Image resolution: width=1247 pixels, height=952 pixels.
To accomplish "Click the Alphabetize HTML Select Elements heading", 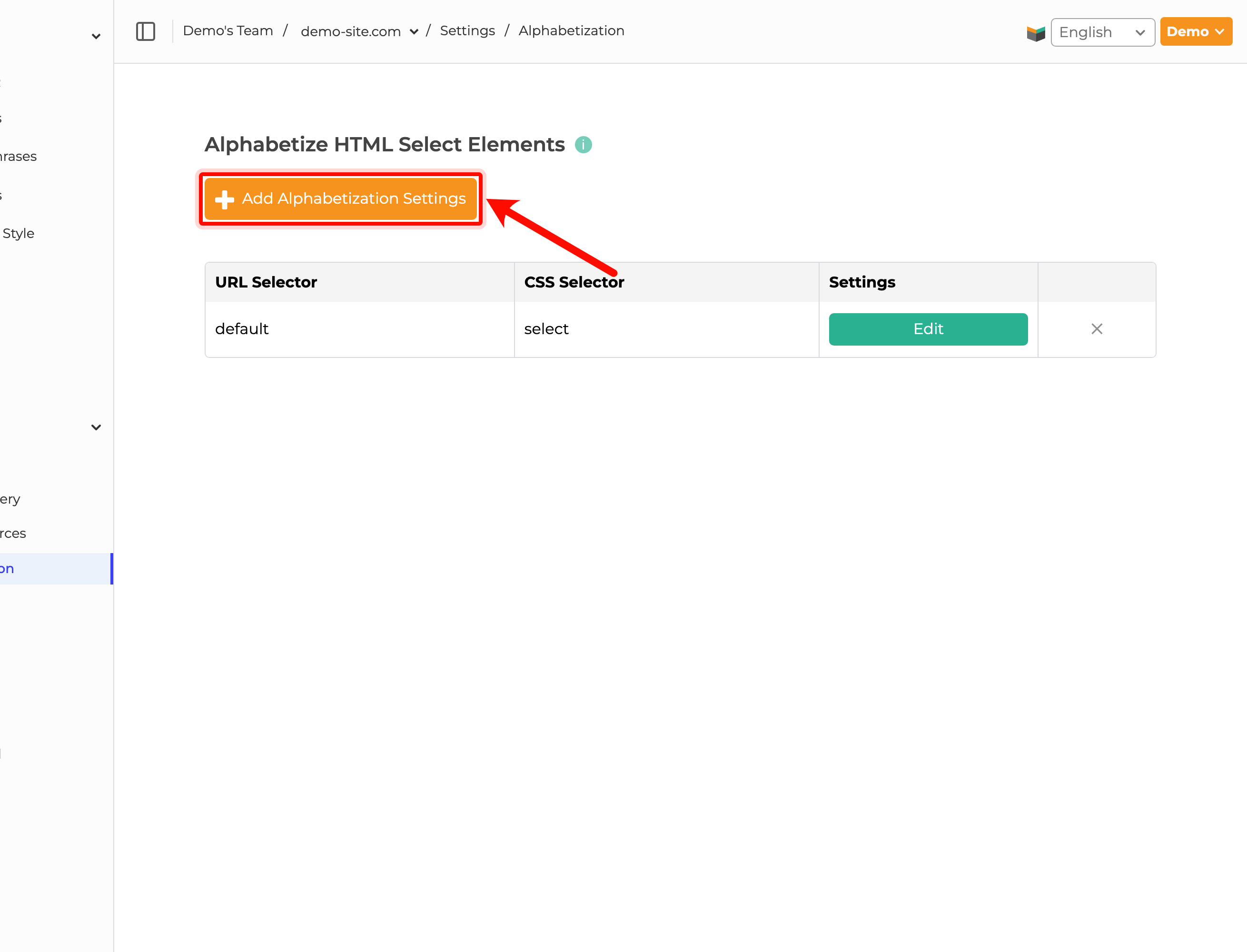I will (x=385, y=145).
